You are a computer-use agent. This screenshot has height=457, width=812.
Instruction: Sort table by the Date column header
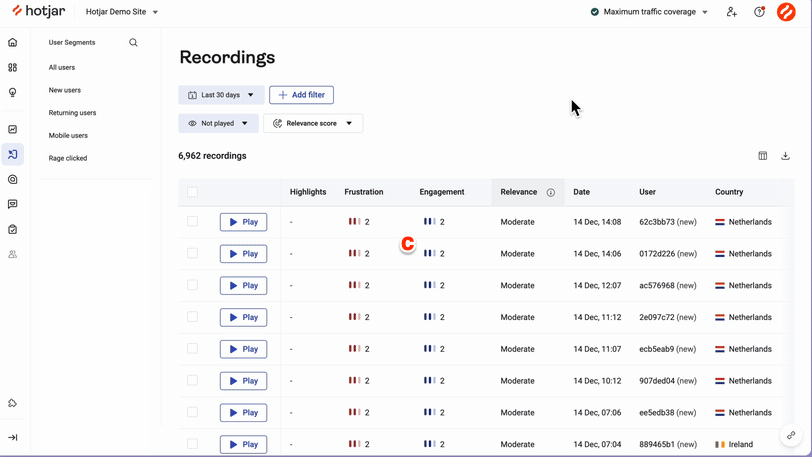[581, 192]
